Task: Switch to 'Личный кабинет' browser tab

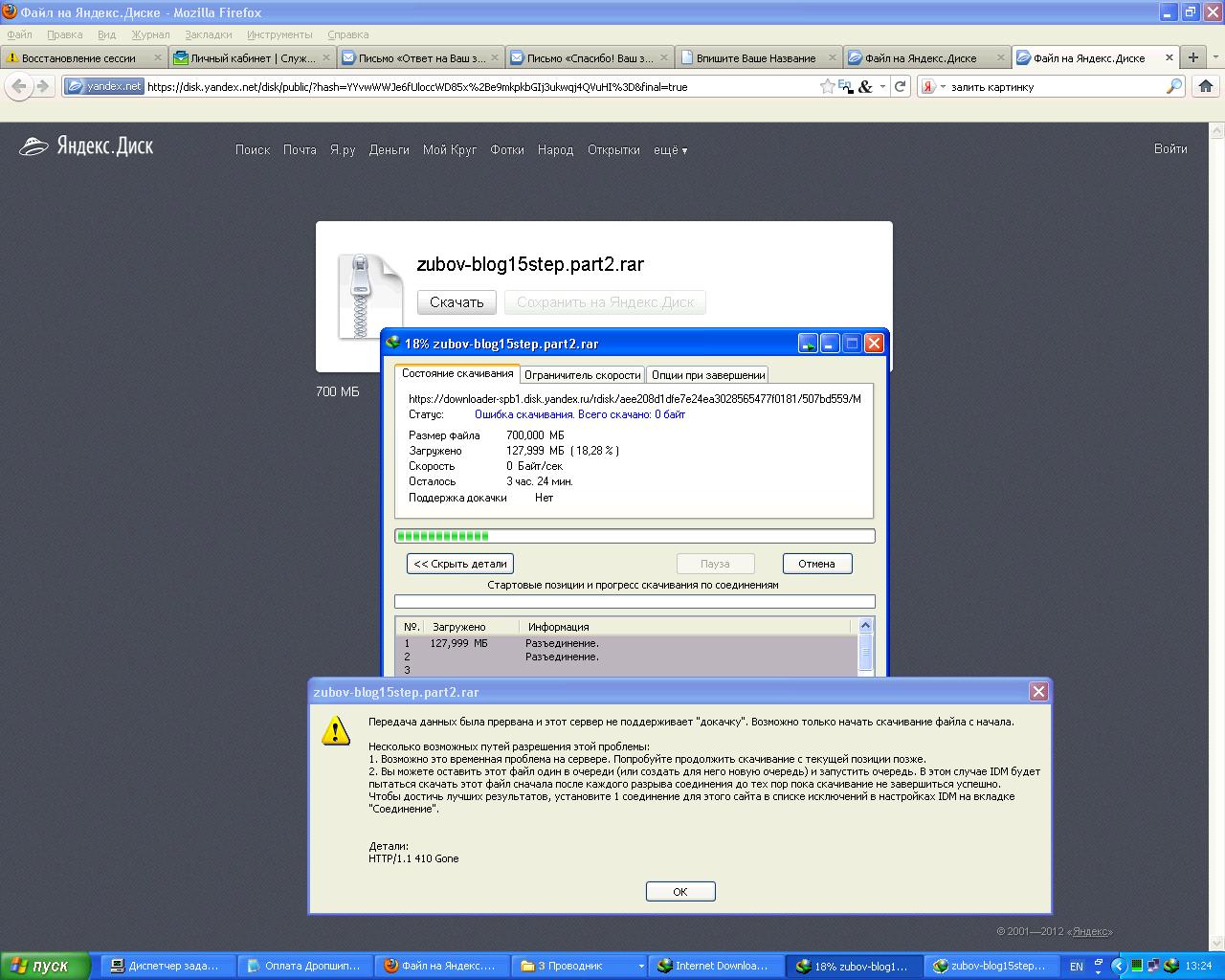Action: click(253, 57)
